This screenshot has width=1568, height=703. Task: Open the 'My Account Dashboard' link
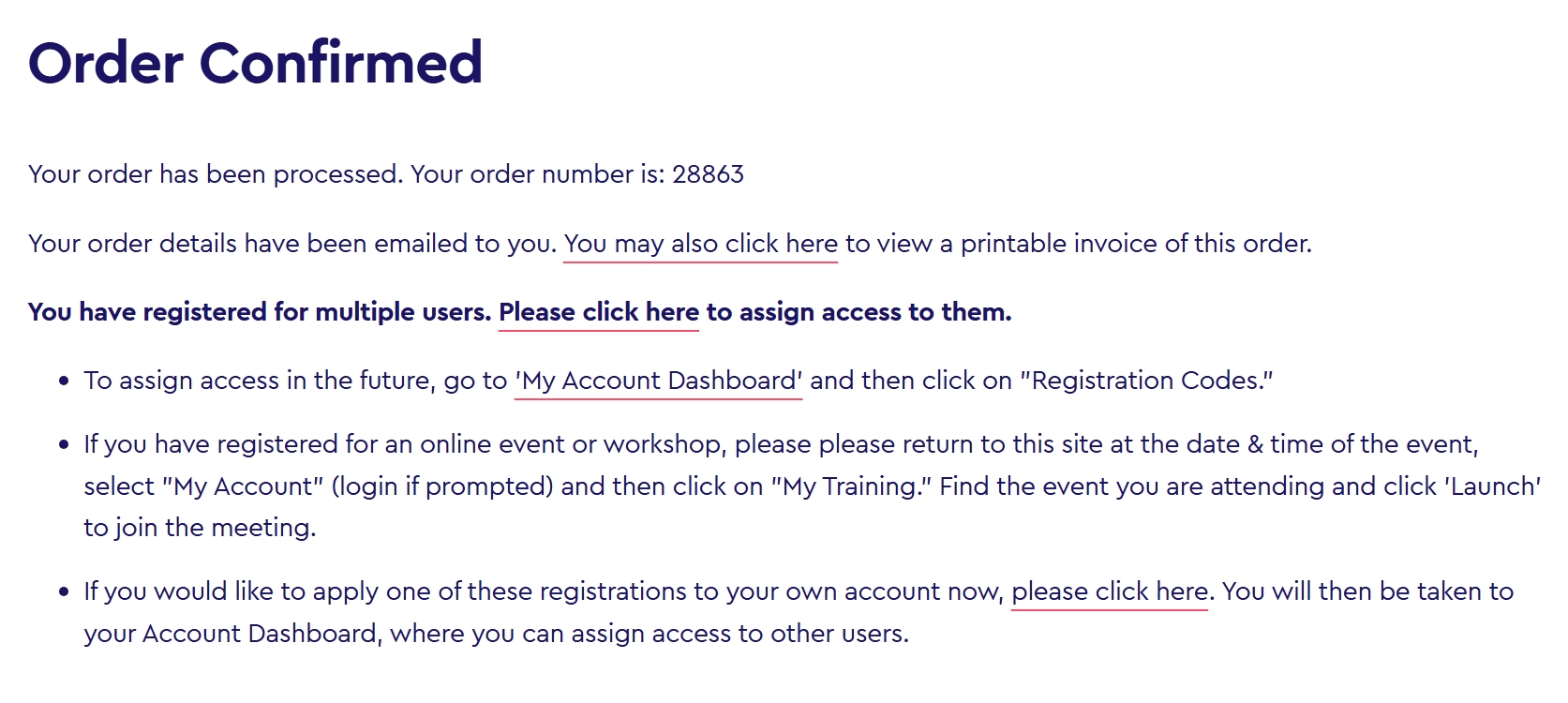[x=658, y=381]
